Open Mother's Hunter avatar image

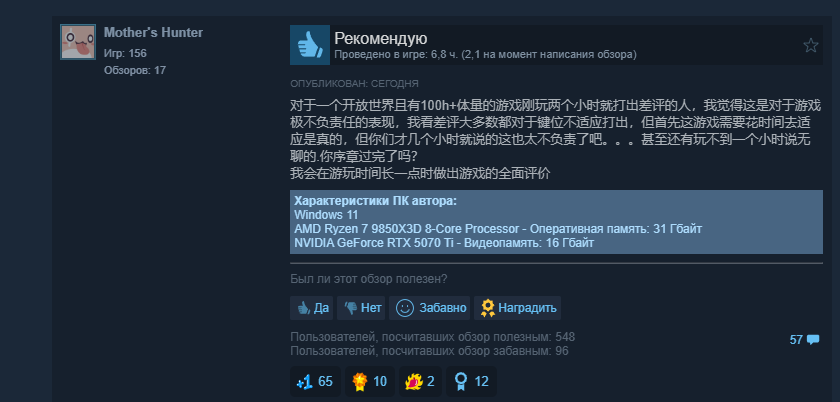click(78, 42)
